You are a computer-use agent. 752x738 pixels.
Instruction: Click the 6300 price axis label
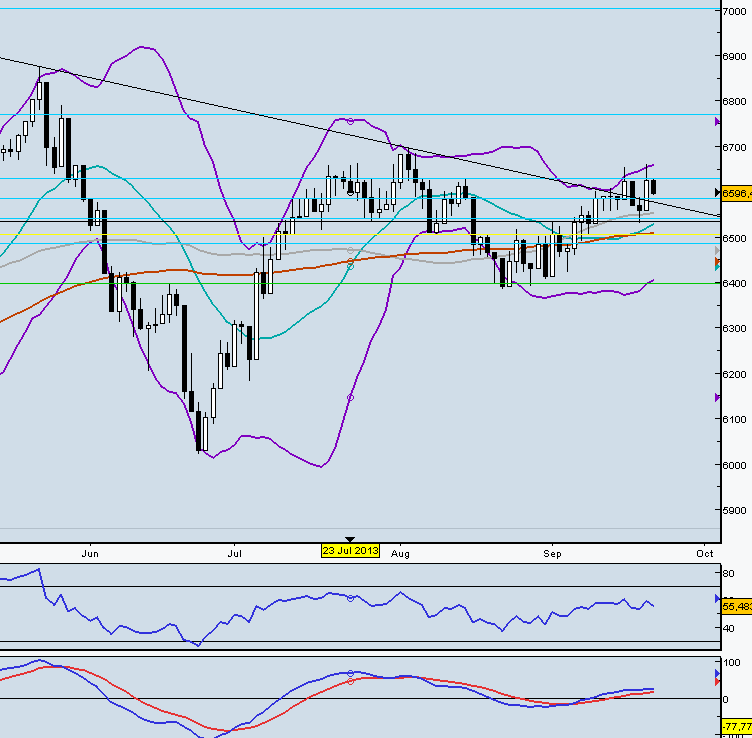(x=734, y=328)
